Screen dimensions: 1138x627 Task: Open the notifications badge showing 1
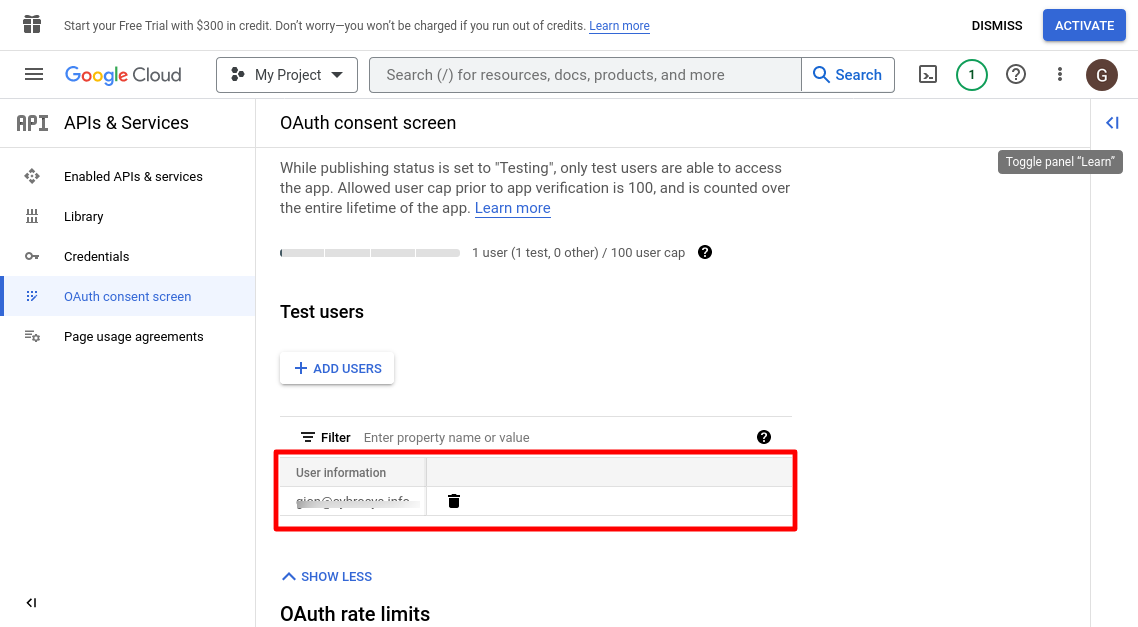pyautogui.click(x=971, y=75)
